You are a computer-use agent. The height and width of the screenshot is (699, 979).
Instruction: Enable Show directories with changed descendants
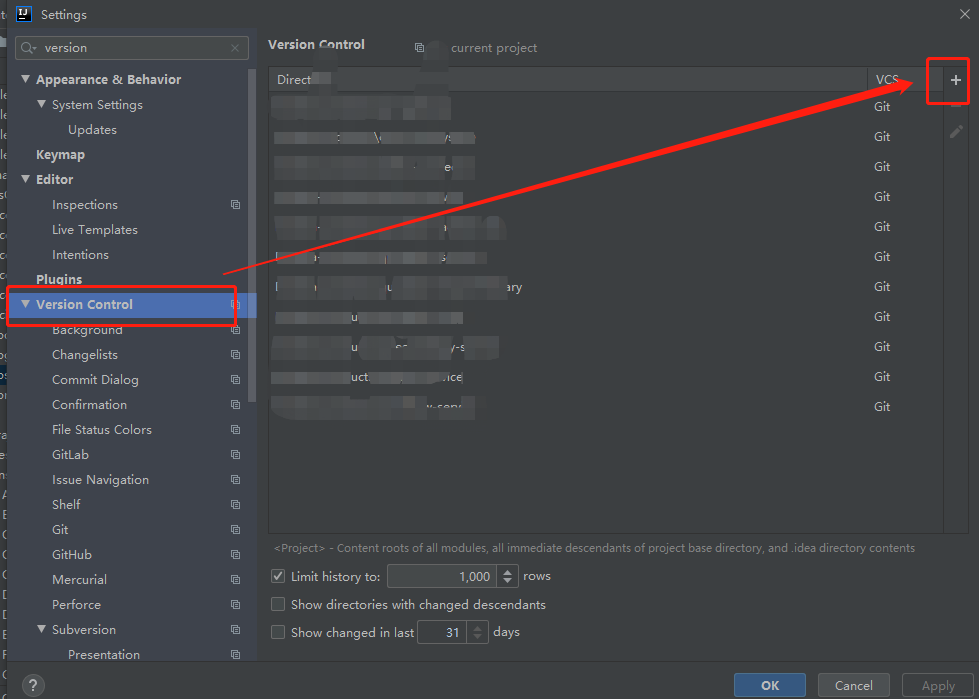pos(278,604)
